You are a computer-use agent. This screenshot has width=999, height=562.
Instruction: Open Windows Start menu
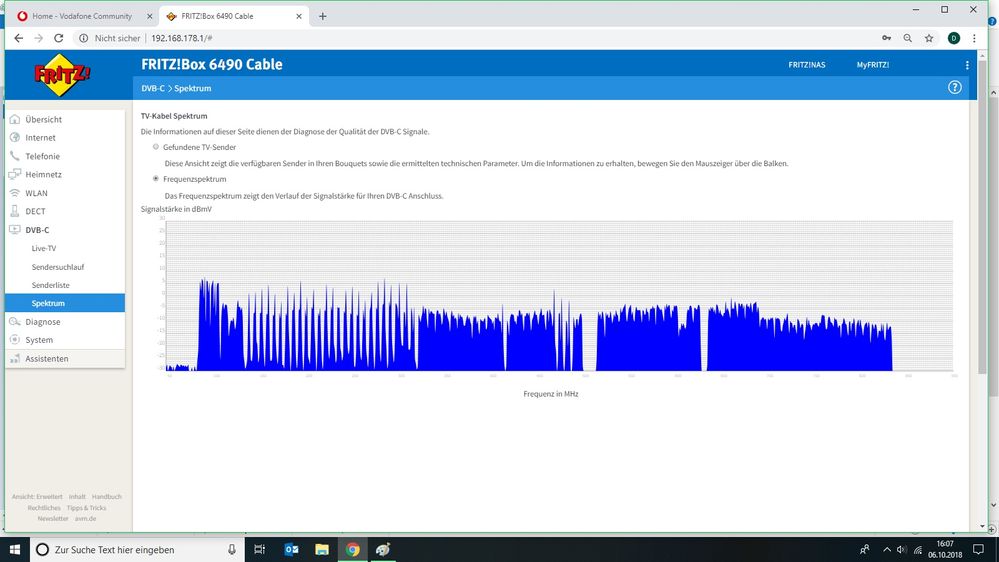tap(15, 549)
